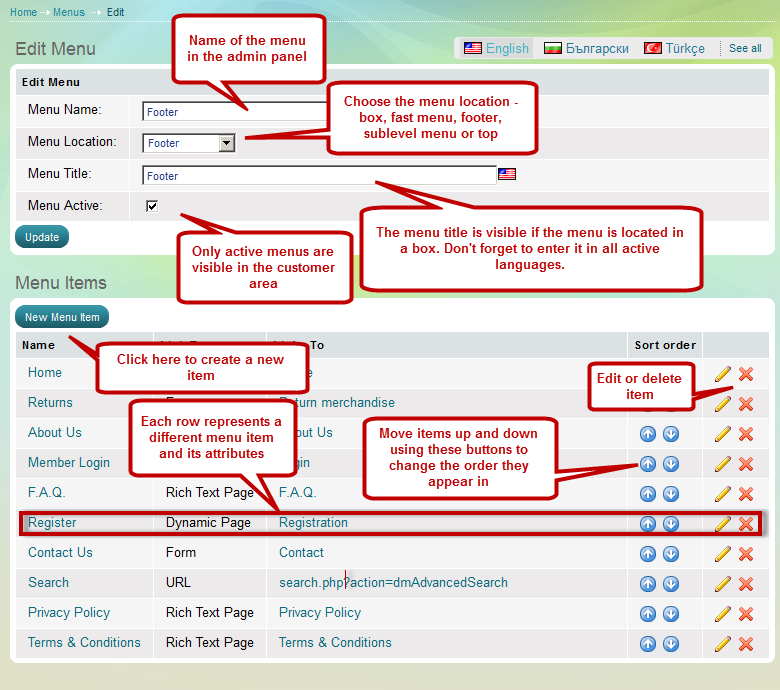
Task: Edit the Search menu item
Action: 723,584
